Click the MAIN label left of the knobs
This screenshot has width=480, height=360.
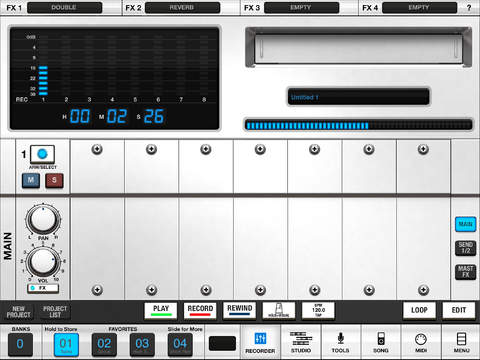pos(7,246)
